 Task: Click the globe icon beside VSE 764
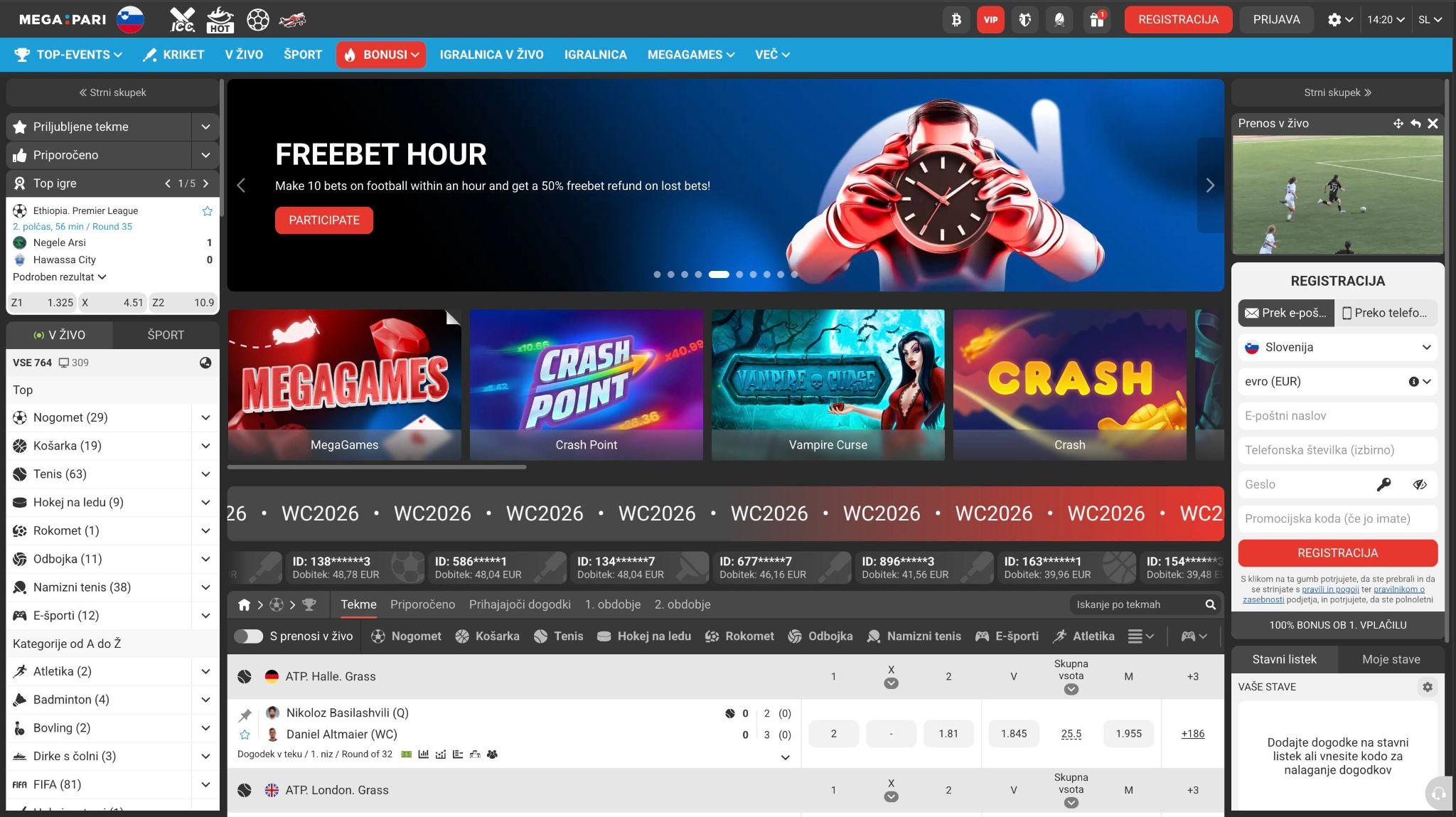[x=205, y=363]
